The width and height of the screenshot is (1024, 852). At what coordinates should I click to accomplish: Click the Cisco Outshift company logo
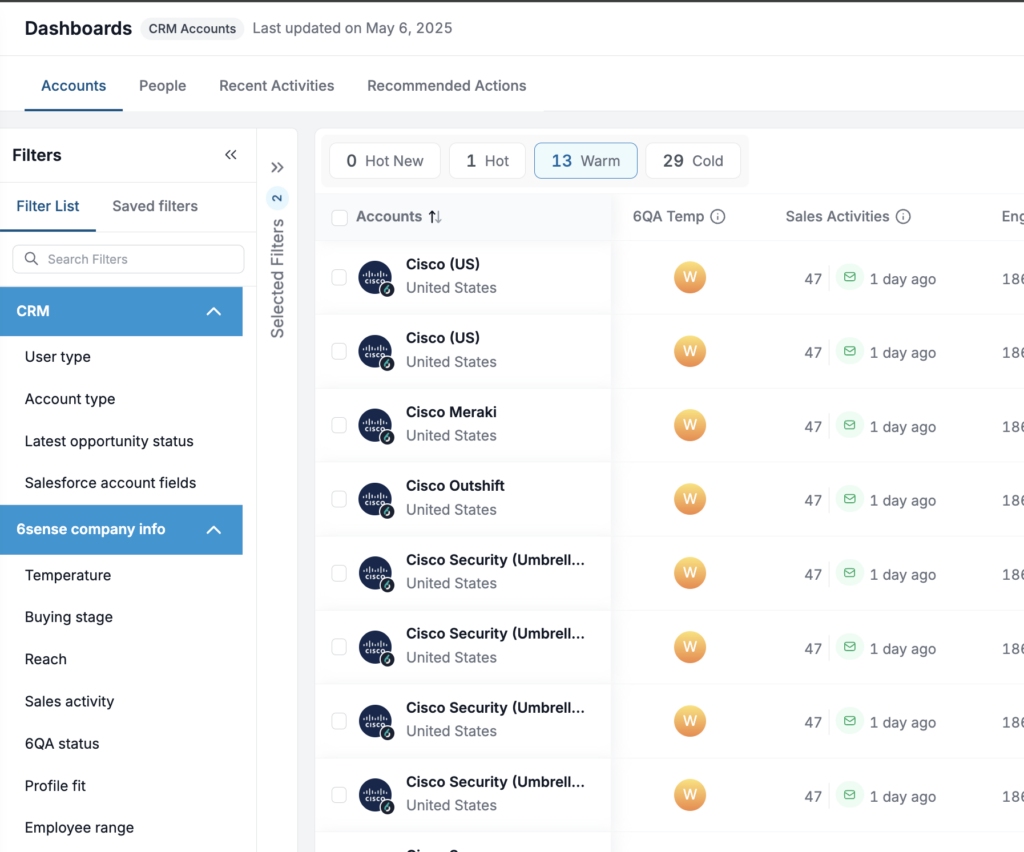[x=376, y=499]
